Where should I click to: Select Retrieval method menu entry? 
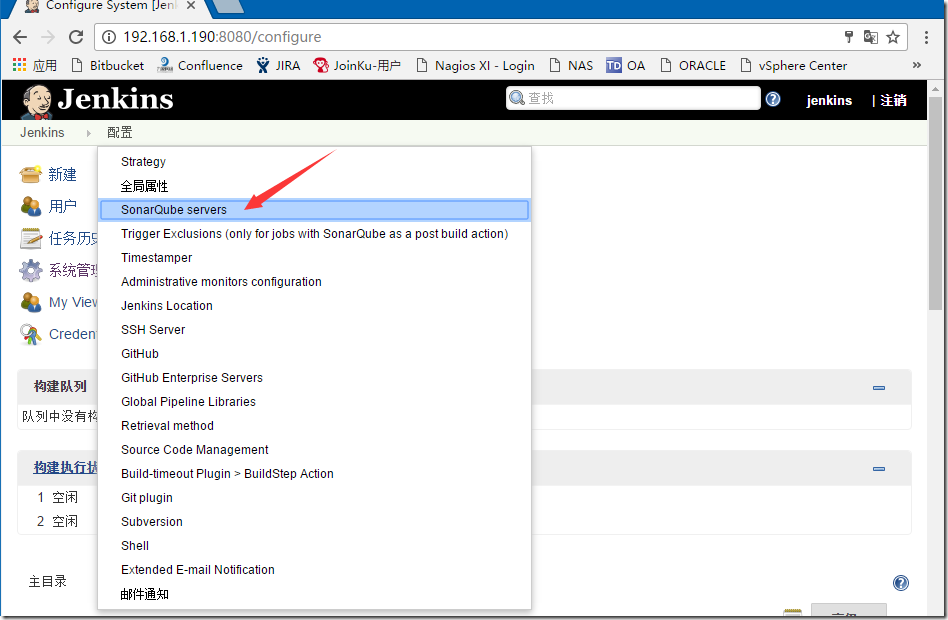pos(314,426)
